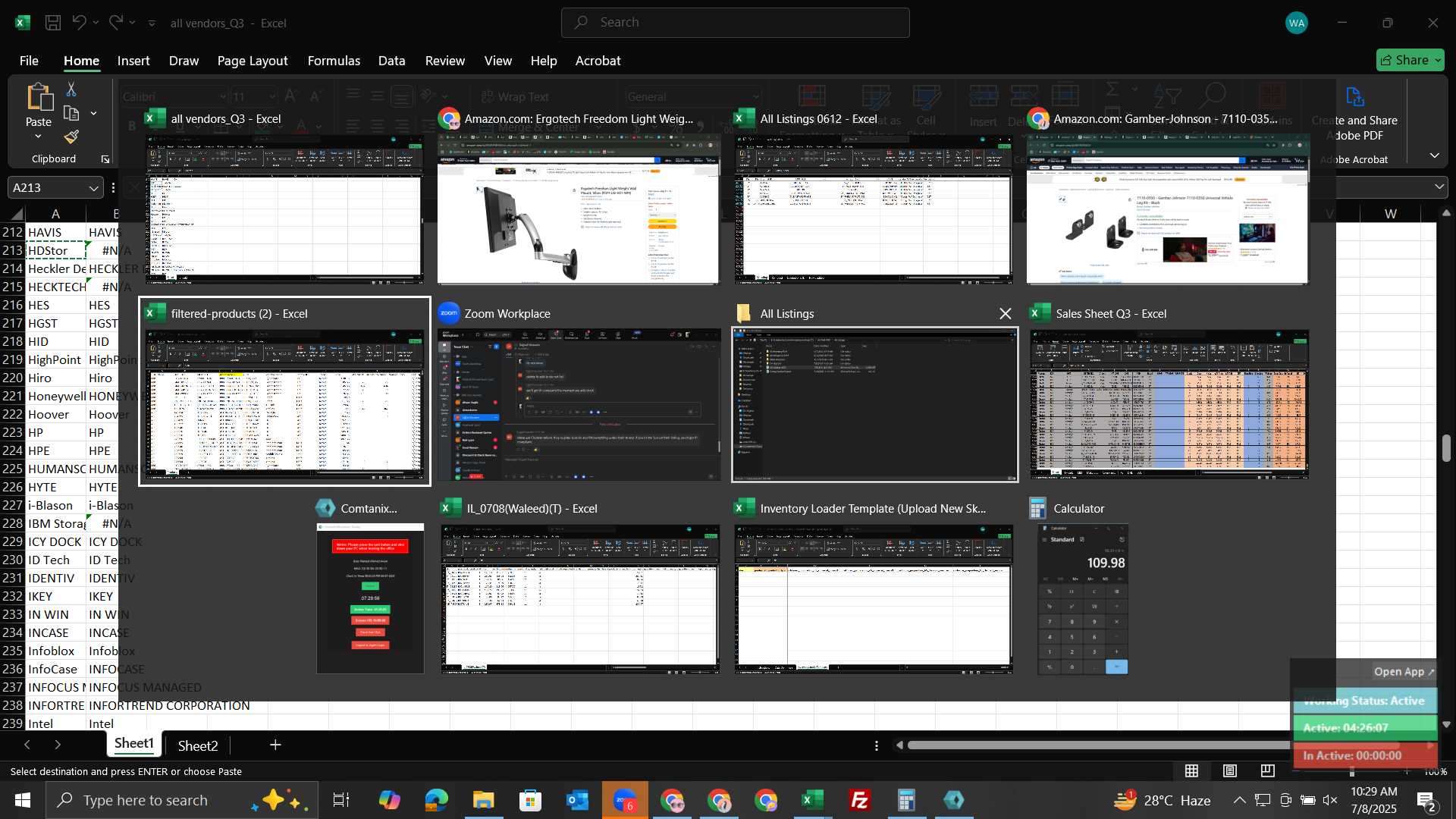Expand the Copy options dropdown arrow
The height and width of the screenshot is (819, 1456).
pyautogui.click(x=93, y=114)
